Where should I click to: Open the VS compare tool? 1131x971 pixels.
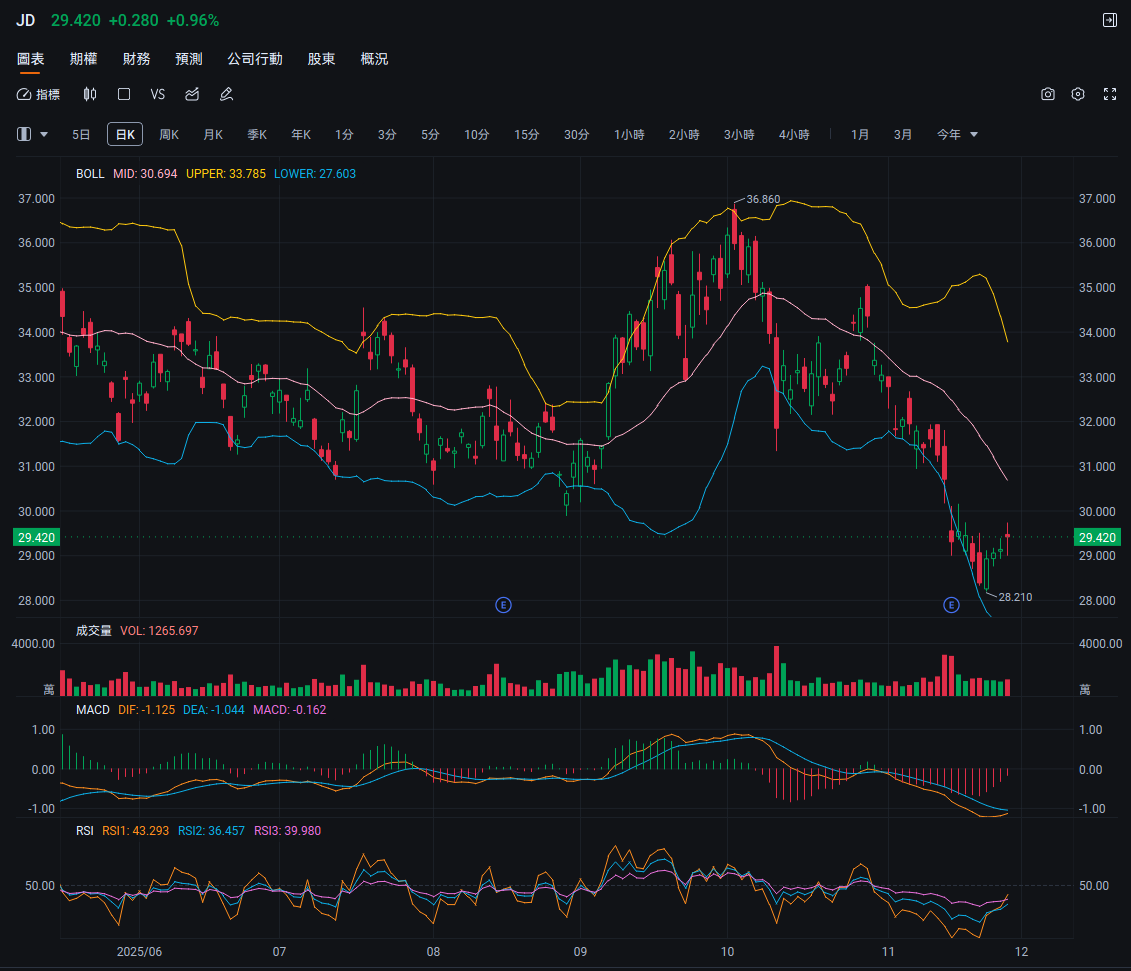point(158,95)
